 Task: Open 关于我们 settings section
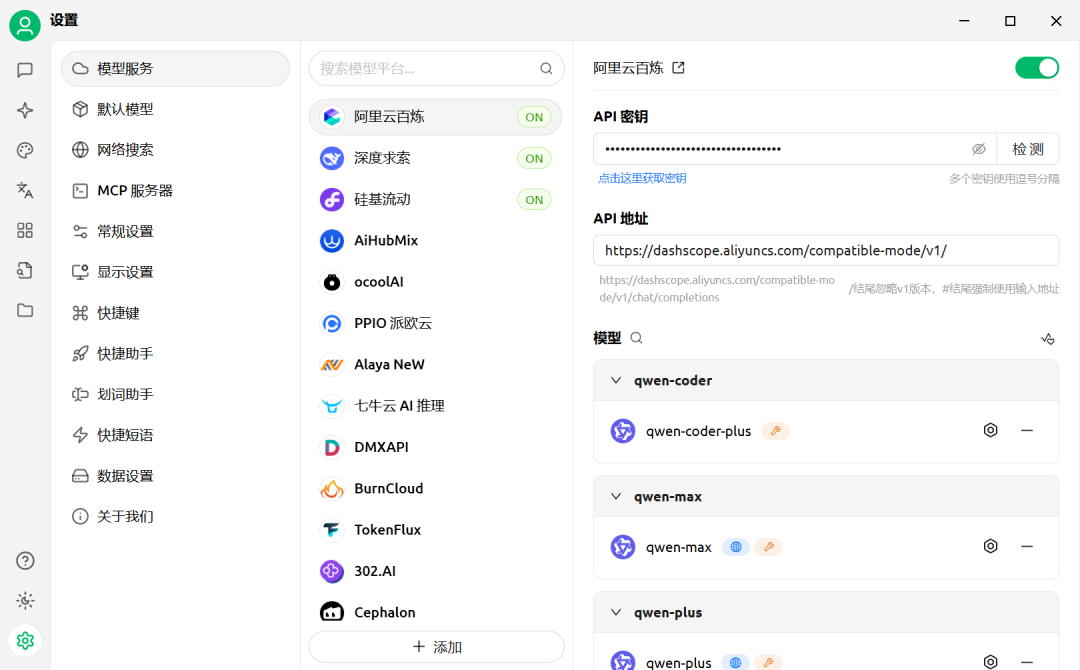pyautogui.click(x=175, y=516)
